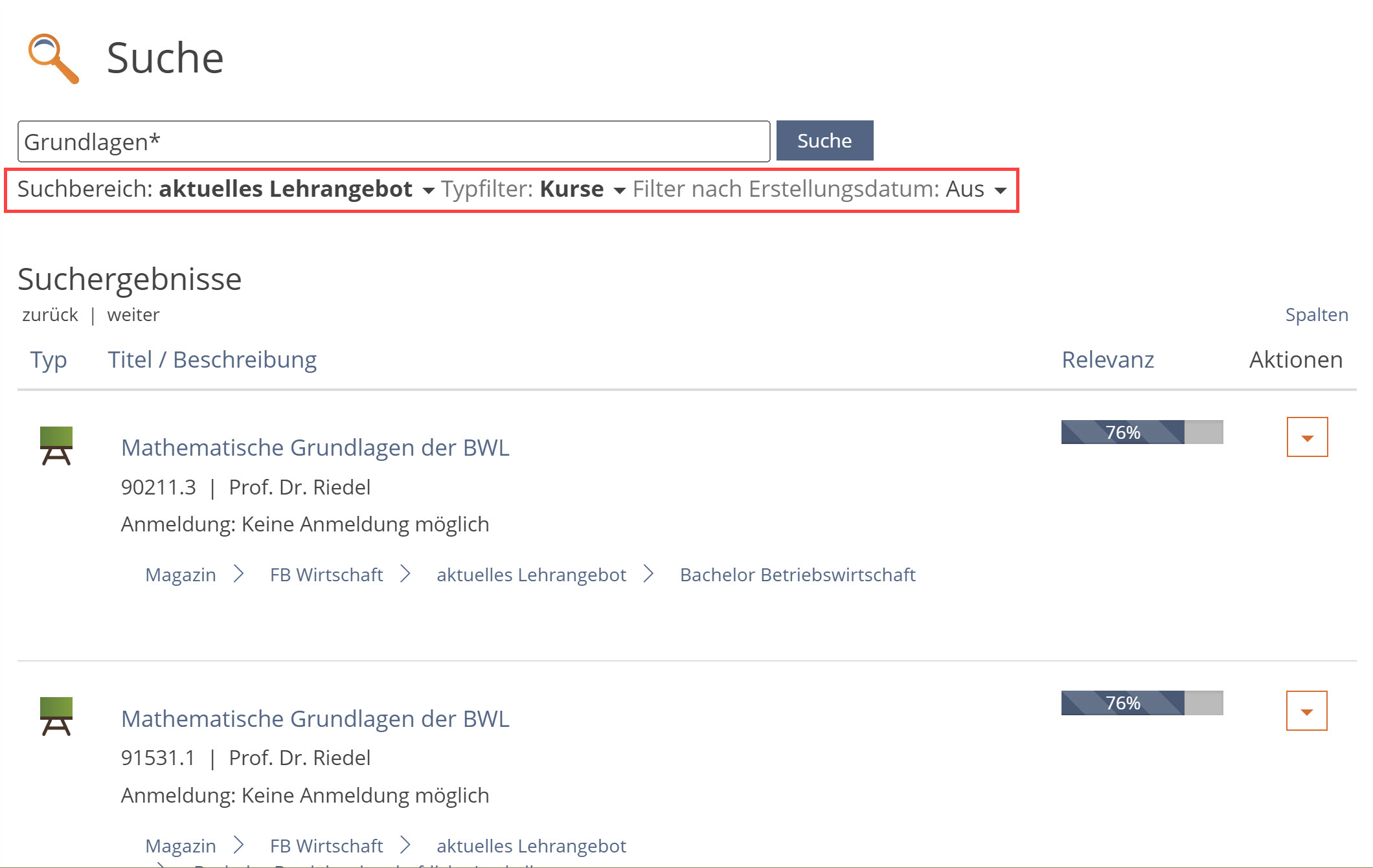The height and width of the screenshot is (868, 1373).
Task: Click the course icon for 91531.1
Action: coord(56,716)
